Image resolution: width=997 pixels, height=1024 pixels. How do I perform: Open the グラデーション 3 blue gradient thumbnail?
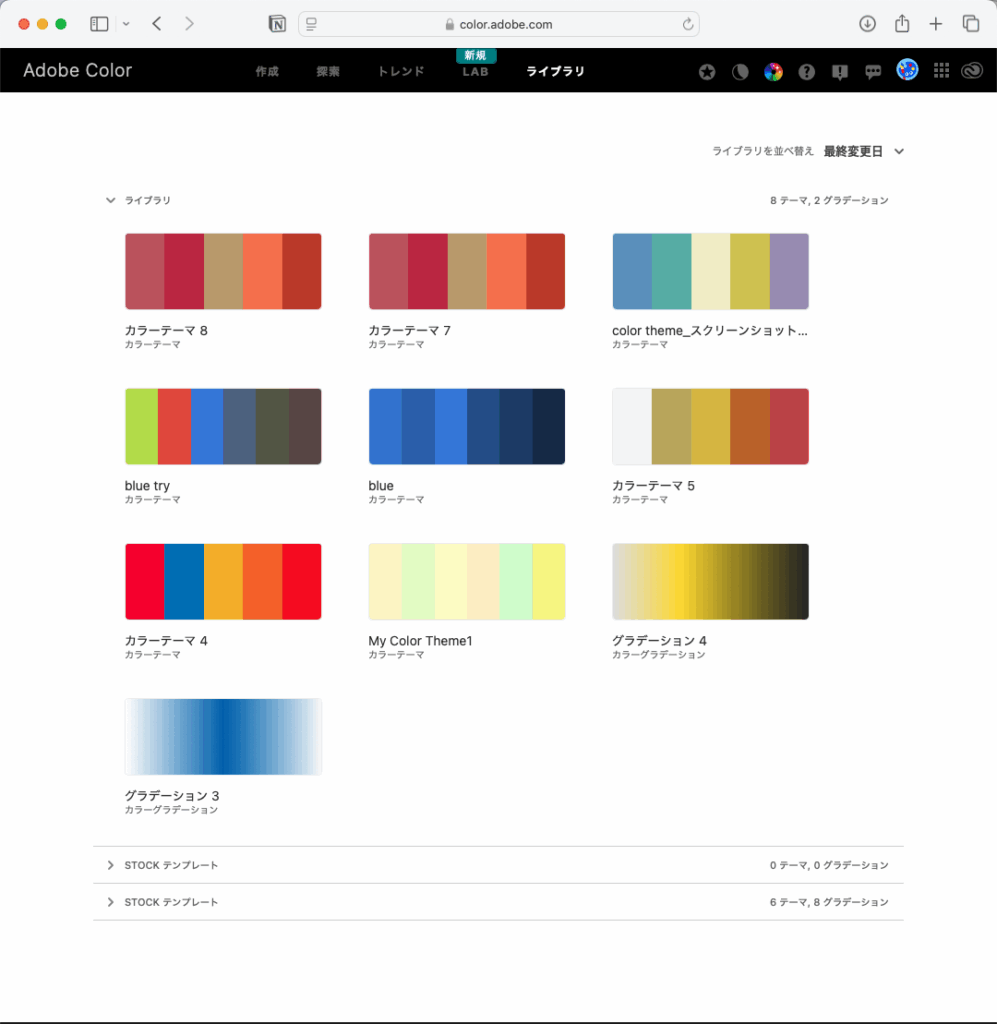(x=223, y=737)
